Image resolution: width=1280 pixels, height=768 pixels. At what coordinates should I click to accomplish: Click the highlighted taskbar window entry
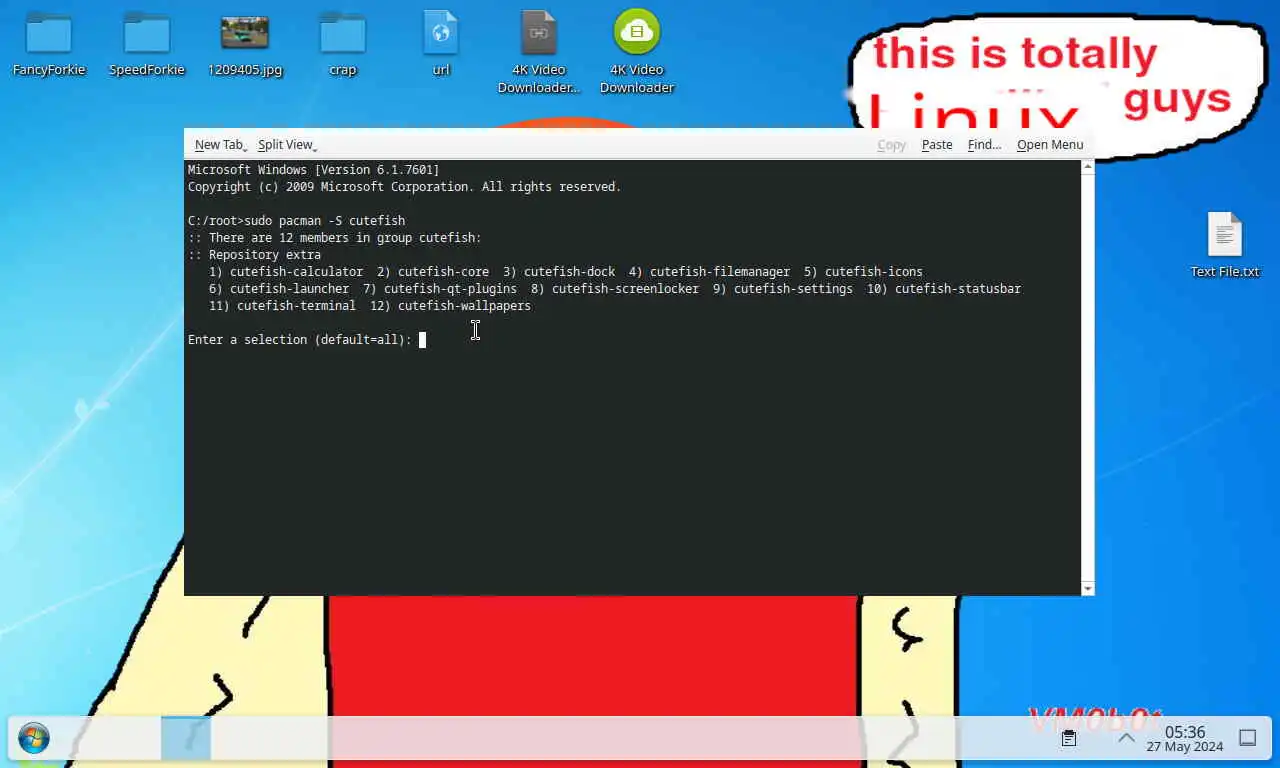click(186, 738)
